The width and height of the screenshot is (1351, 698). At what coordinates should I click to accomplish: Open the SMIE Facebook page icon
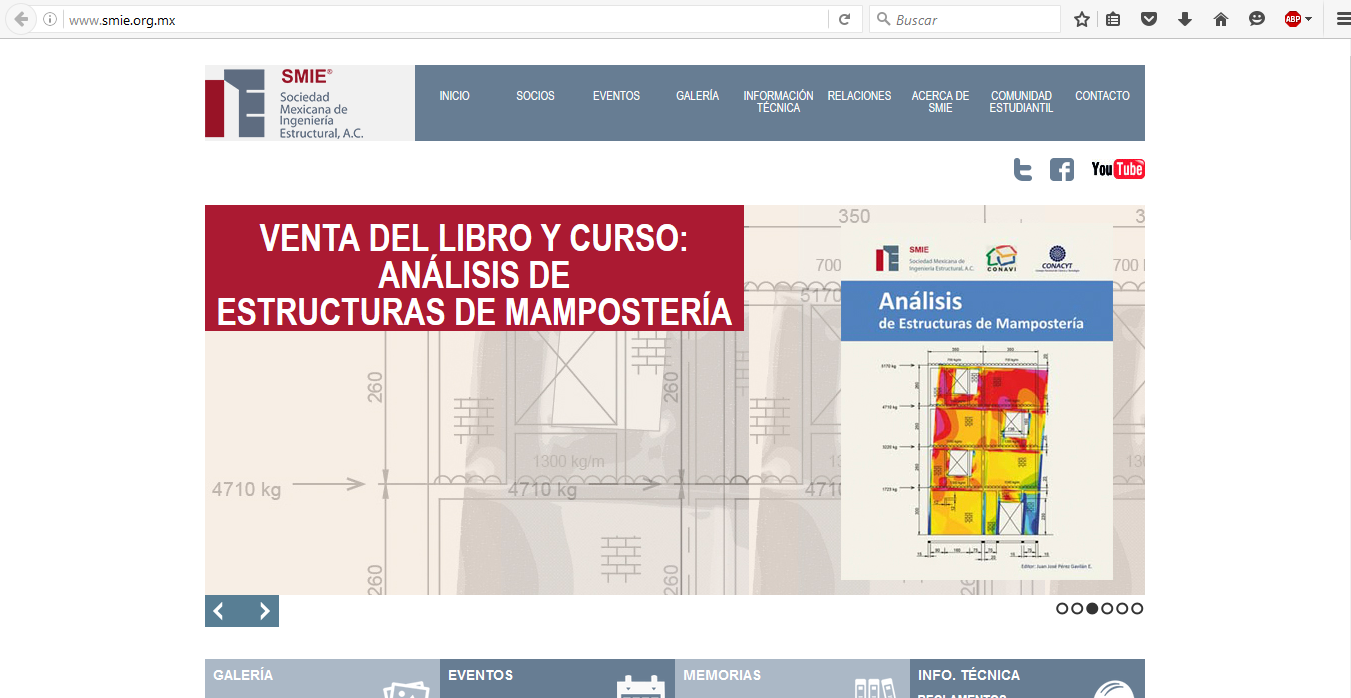[1061, 169]
